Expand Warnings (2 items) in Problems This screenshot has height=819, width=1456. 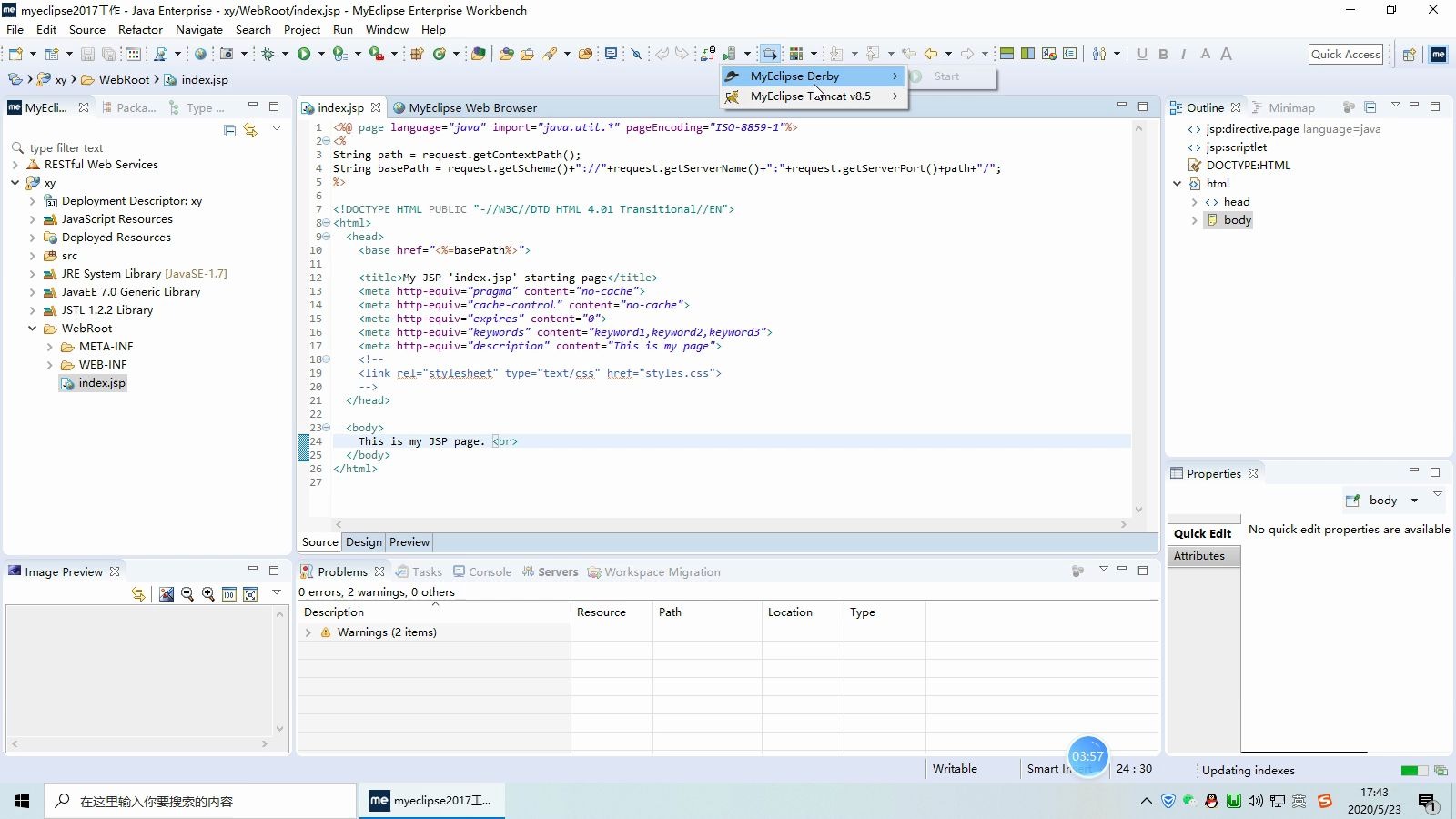(x=308, y=632)
